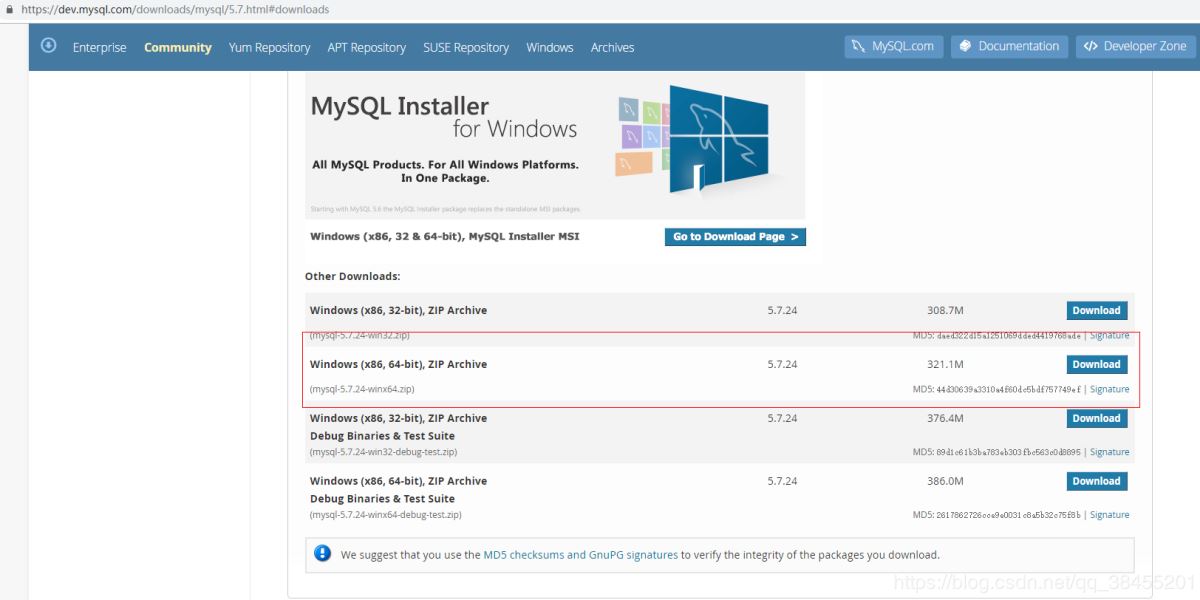
Task: Go to APT Repository section
Action: [366, 47]
